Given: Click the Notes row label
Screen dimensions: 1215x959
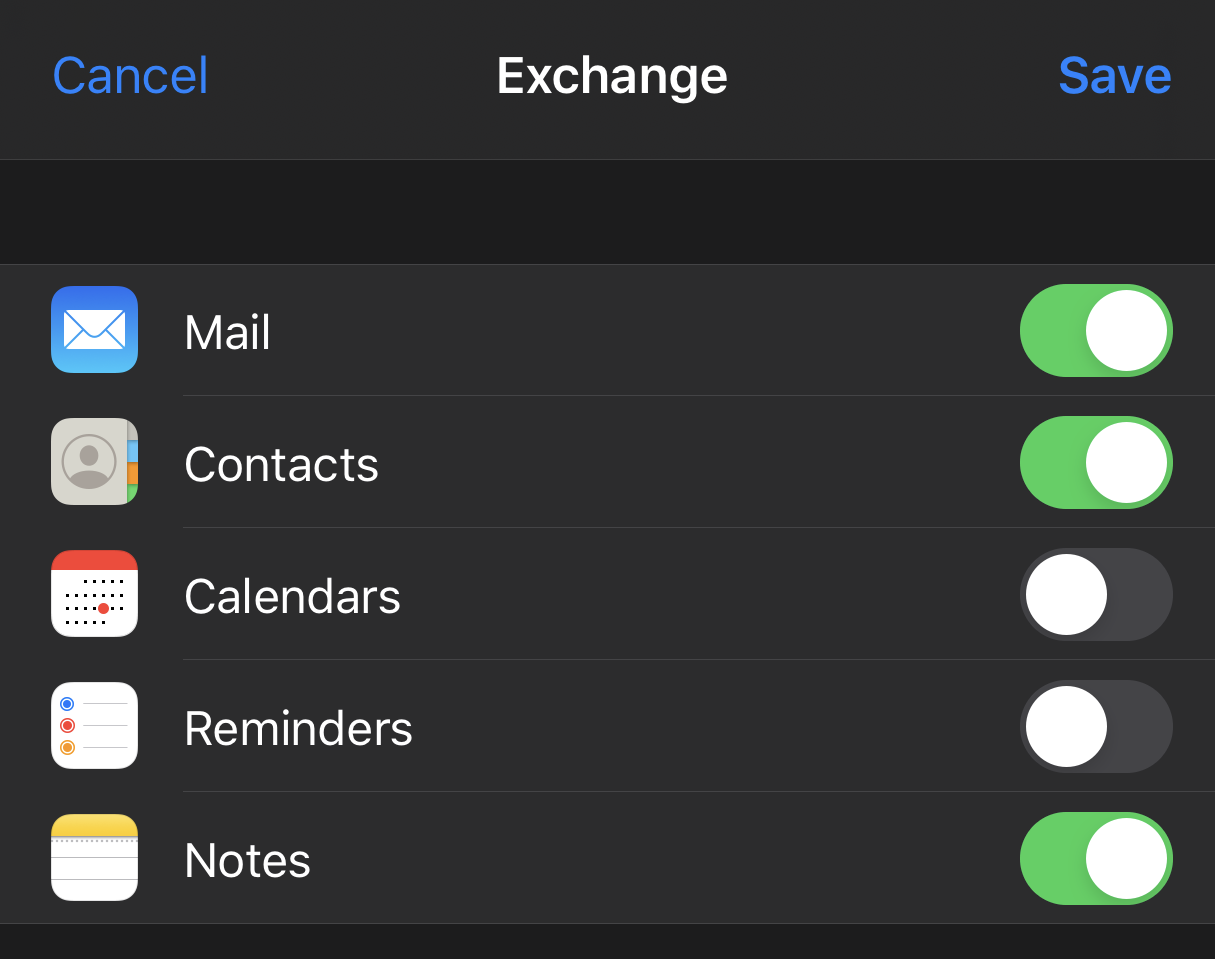Looking at the screenshot, I should [247, 860].
